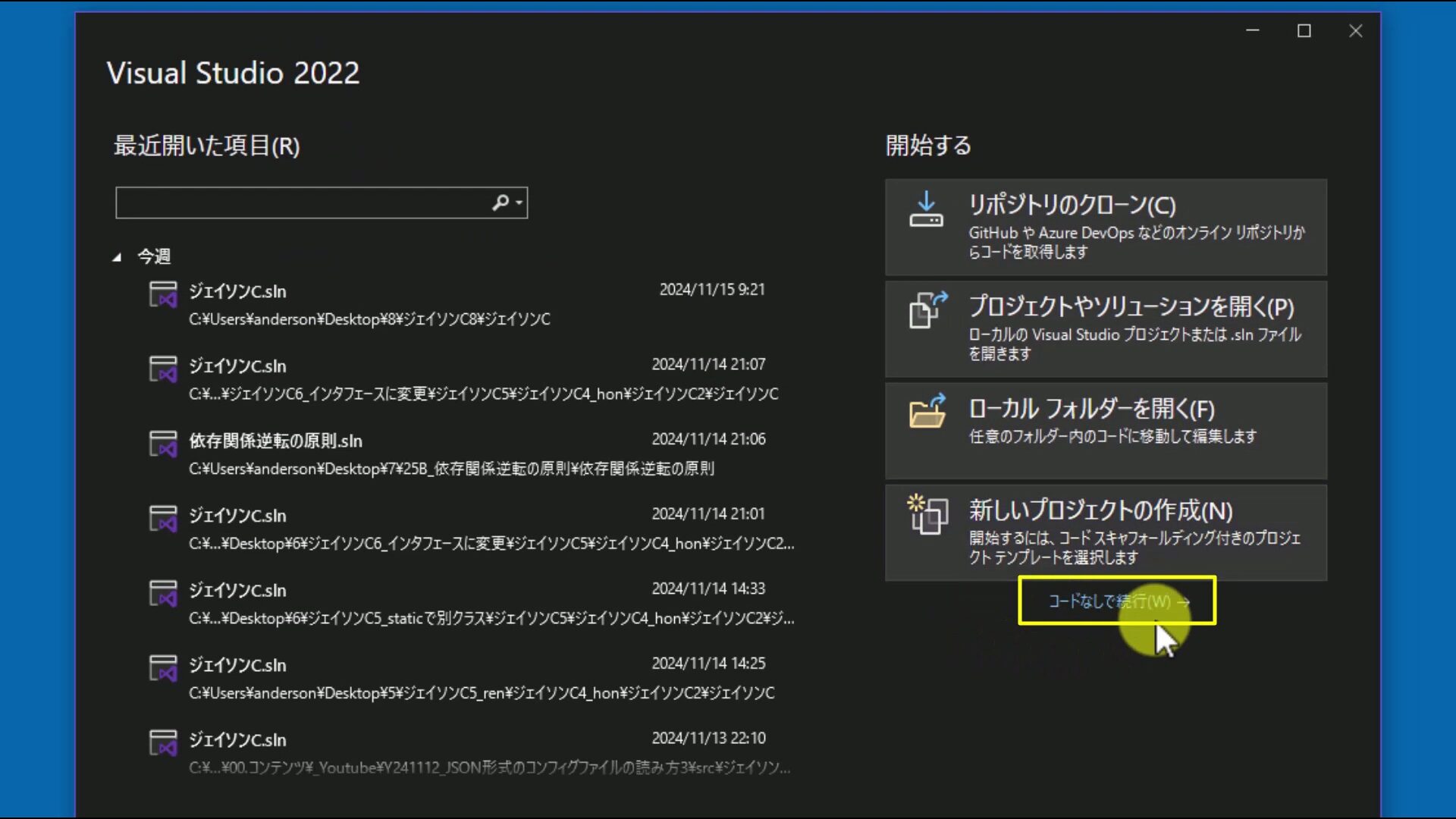Viewport: 1456px width, 819px height.
Task: Click the コードなしで続行(W) link
Action: coord(1119,601)
